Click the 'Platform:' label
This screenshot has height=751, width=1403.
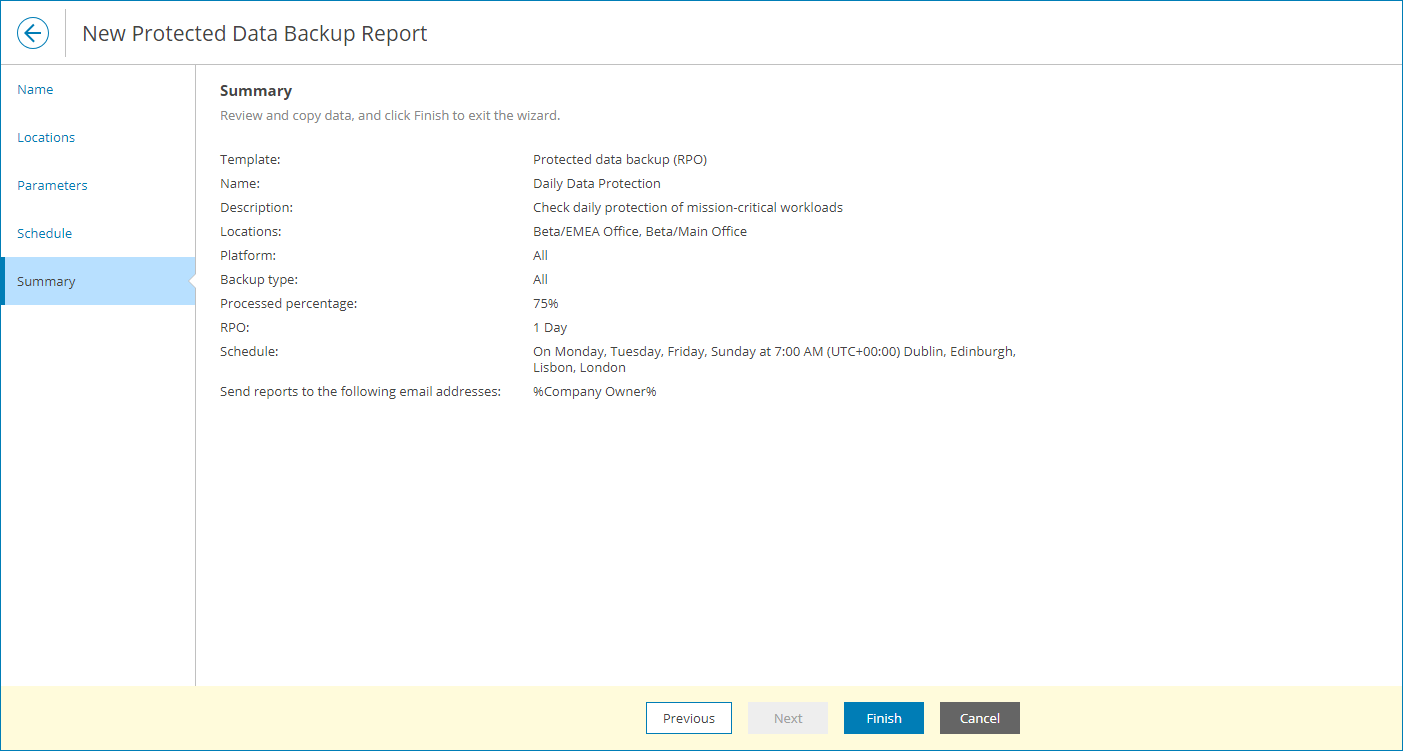[x=248, y=255]
